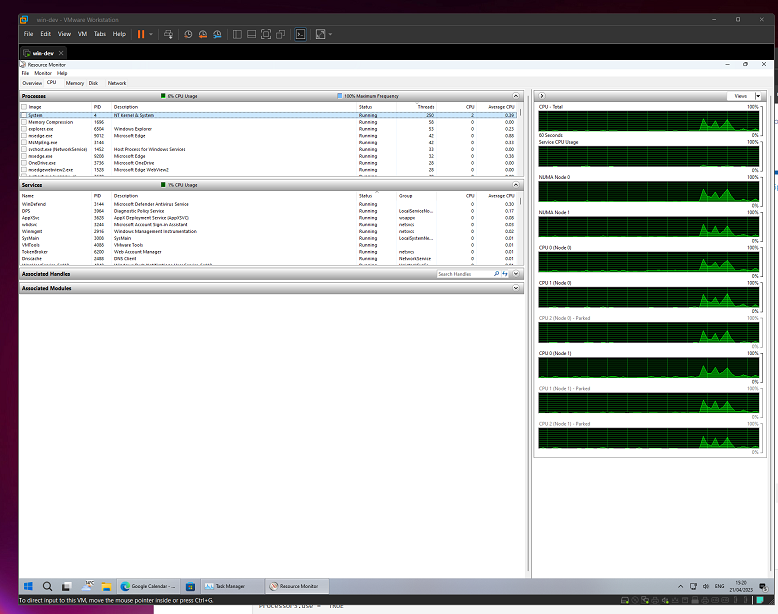Take a snapshot of this virtual machine

[188, 34]
